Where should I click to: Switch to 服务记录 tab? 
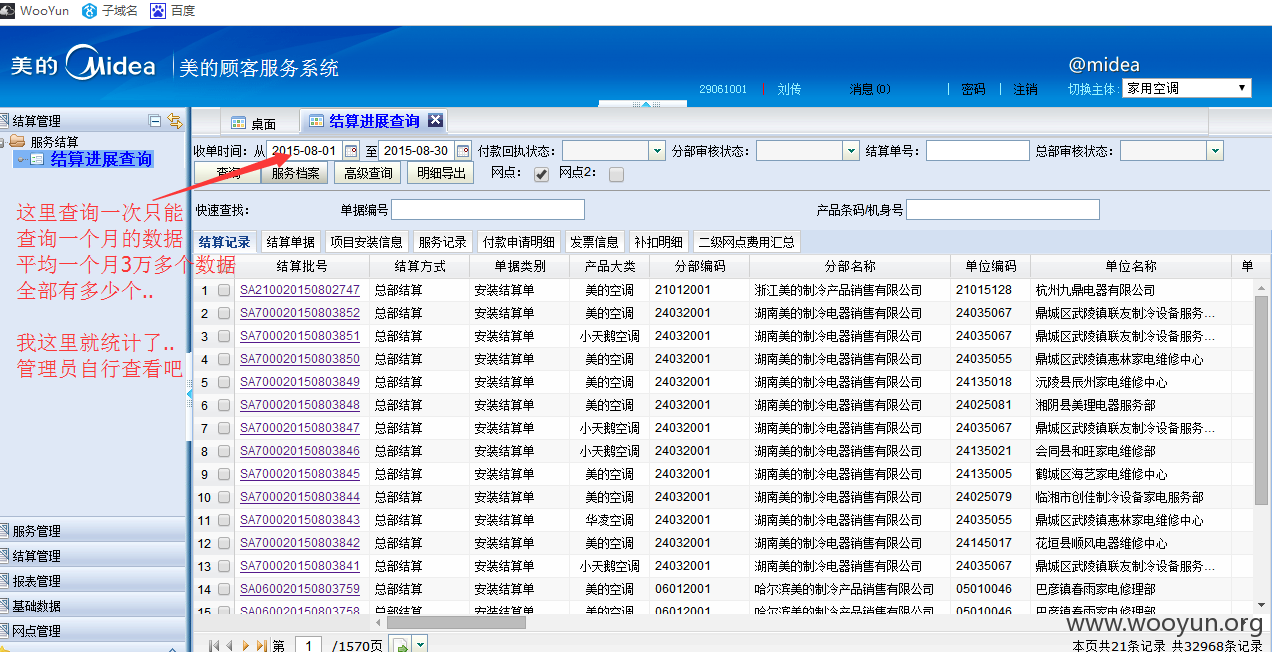pos(443,242)
